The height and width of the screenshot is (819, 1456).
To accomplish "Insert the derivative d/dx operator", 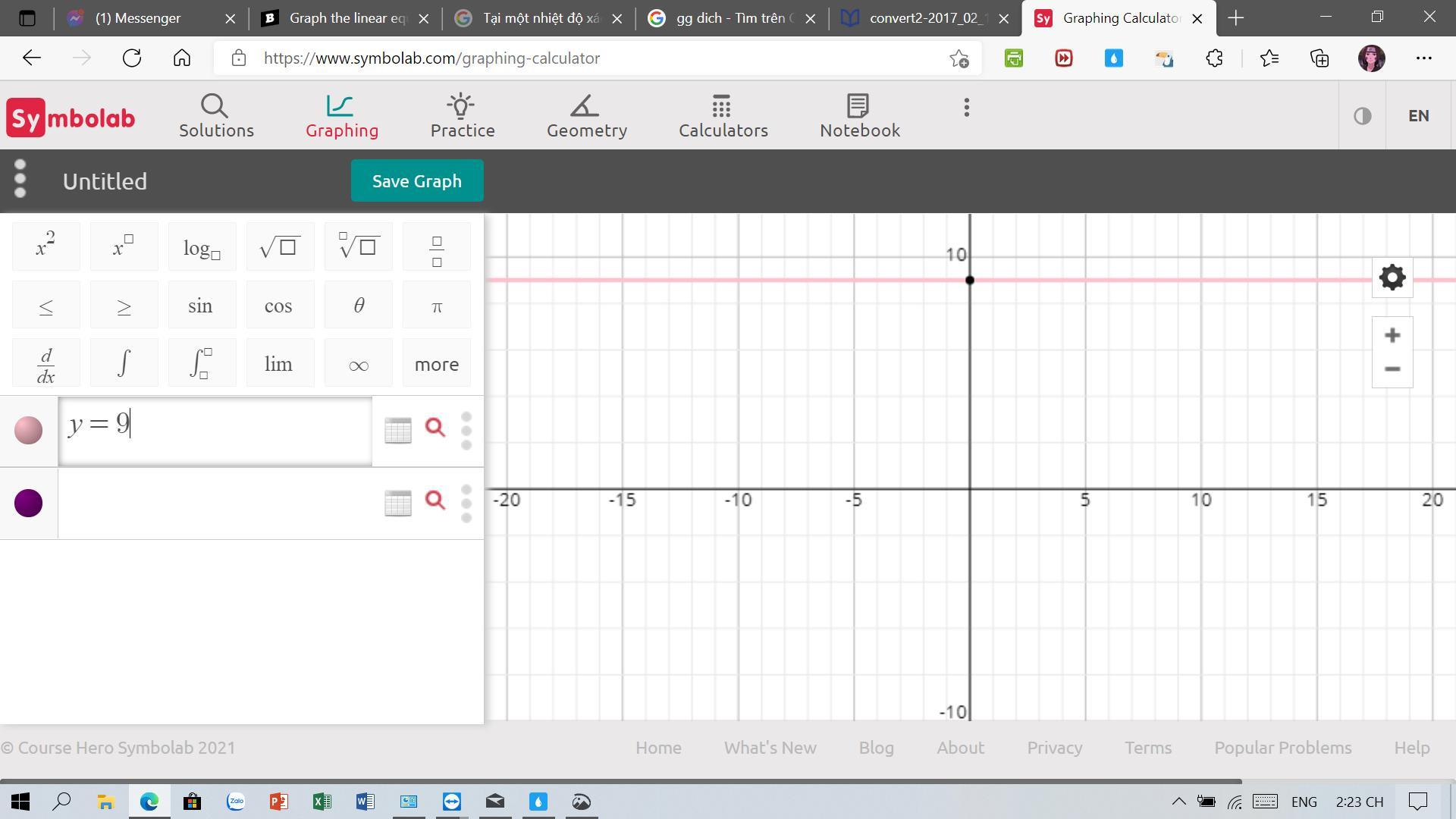I will click(46, 365).
